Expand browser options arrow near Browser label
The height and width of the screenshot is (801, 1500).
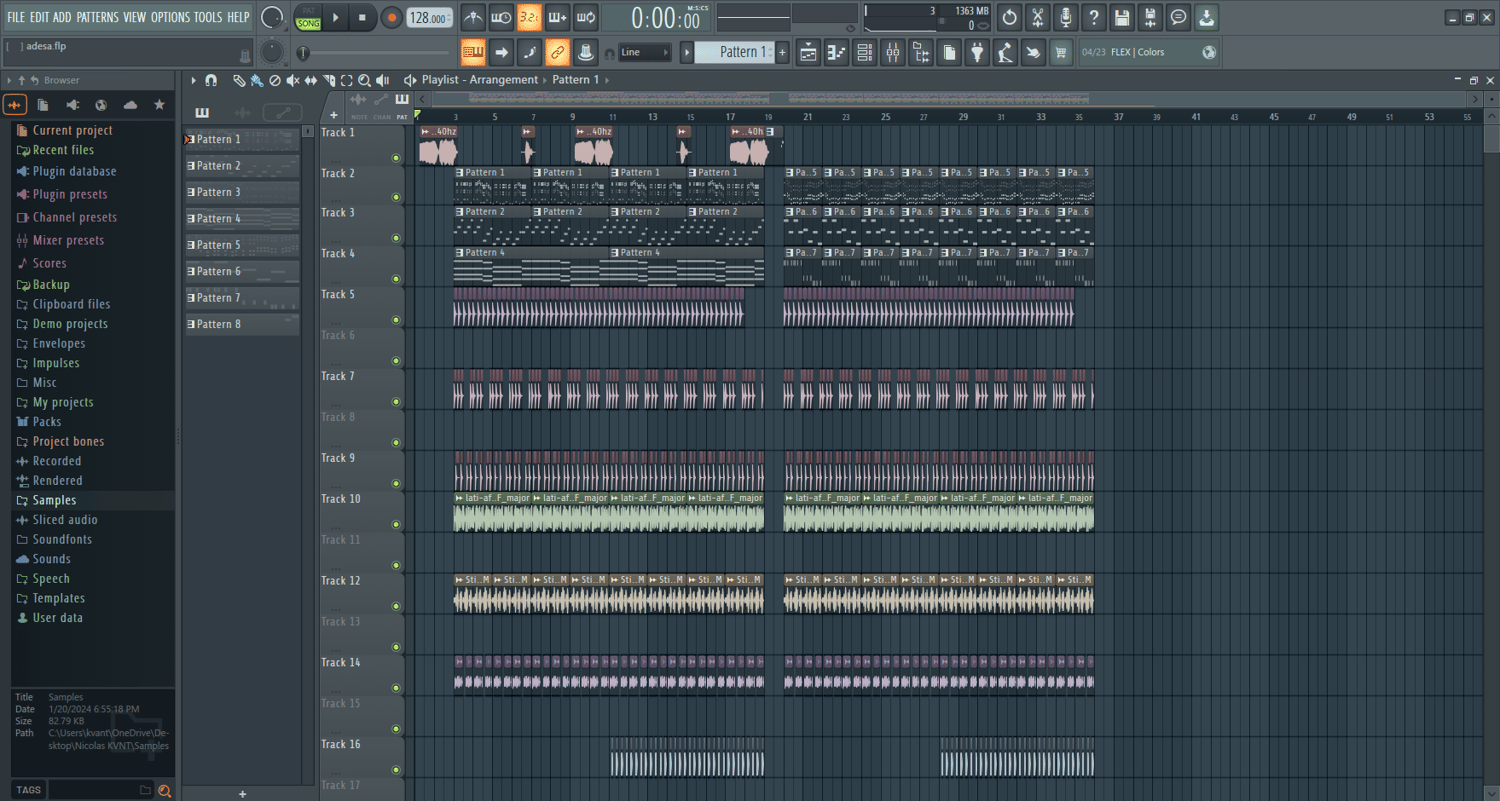(10, 80)
